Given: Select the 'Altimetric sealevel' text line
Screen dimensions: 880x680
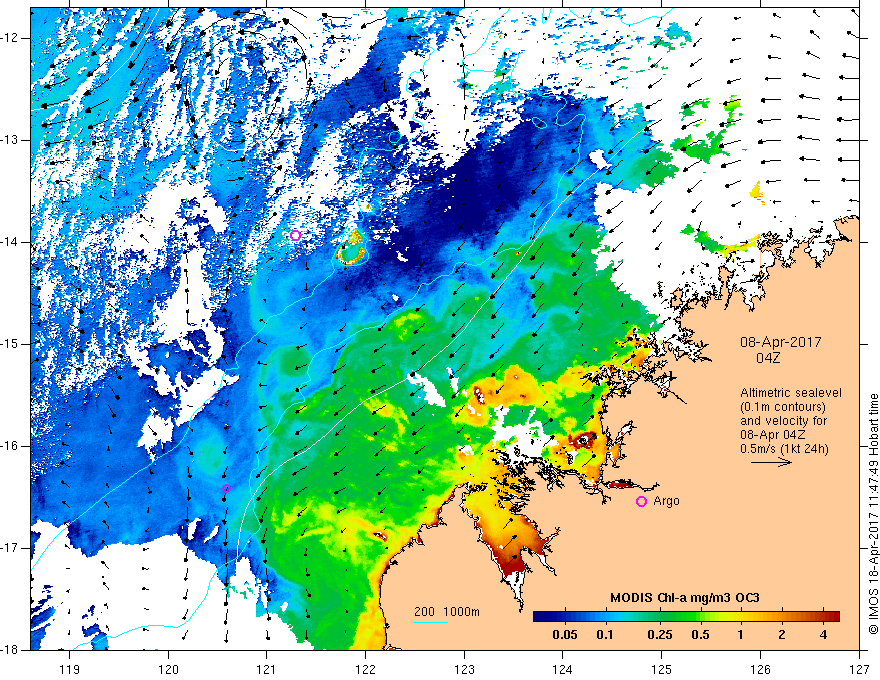Looking at the screenshot, I should pyautogui.click(x=791, y=393).
